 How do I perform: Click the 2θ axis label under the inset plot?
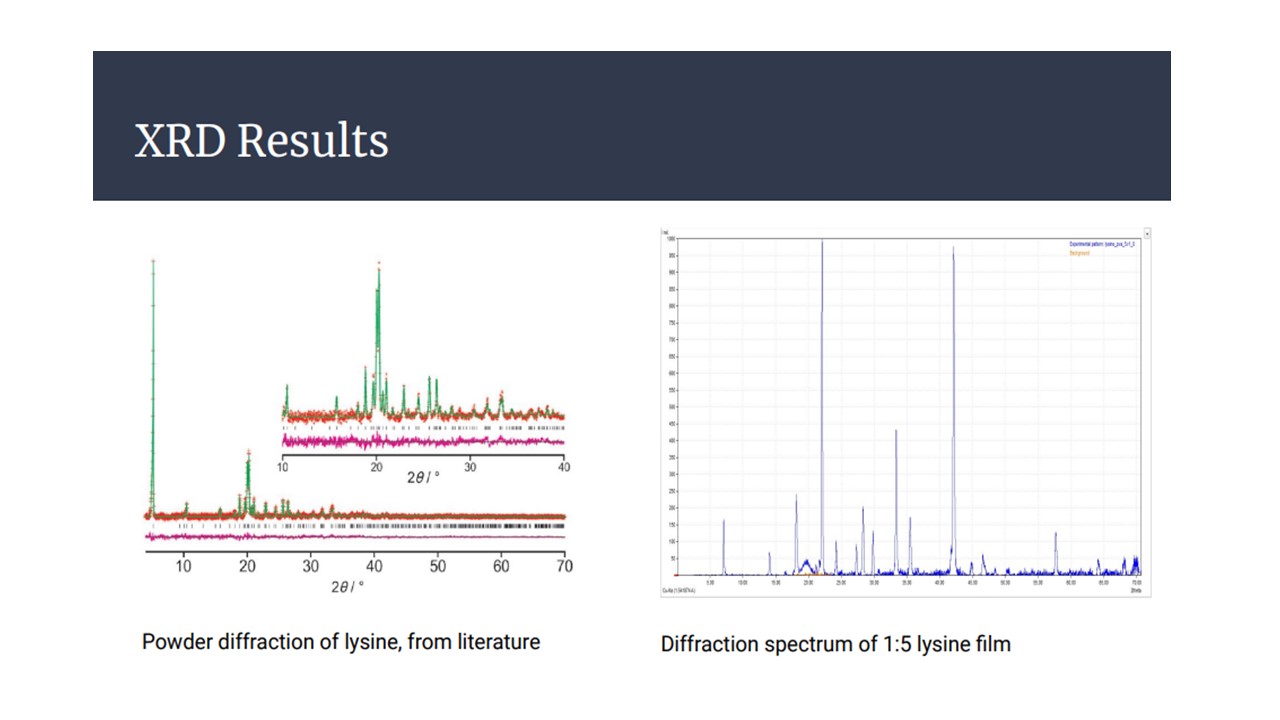pyautogui.click(x=422, y=478)
